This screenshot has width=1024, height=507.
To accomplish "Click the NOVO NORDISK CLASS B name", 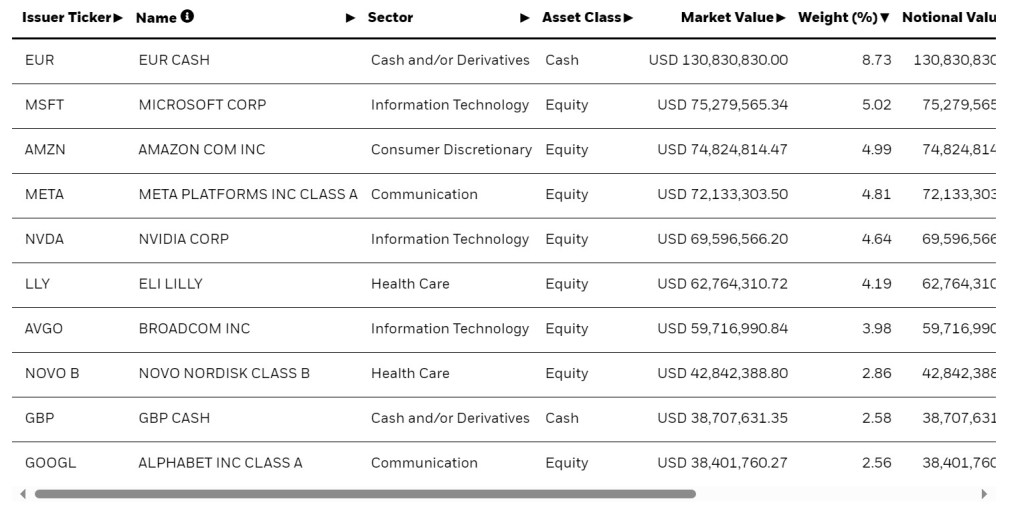I will point(224,373).
